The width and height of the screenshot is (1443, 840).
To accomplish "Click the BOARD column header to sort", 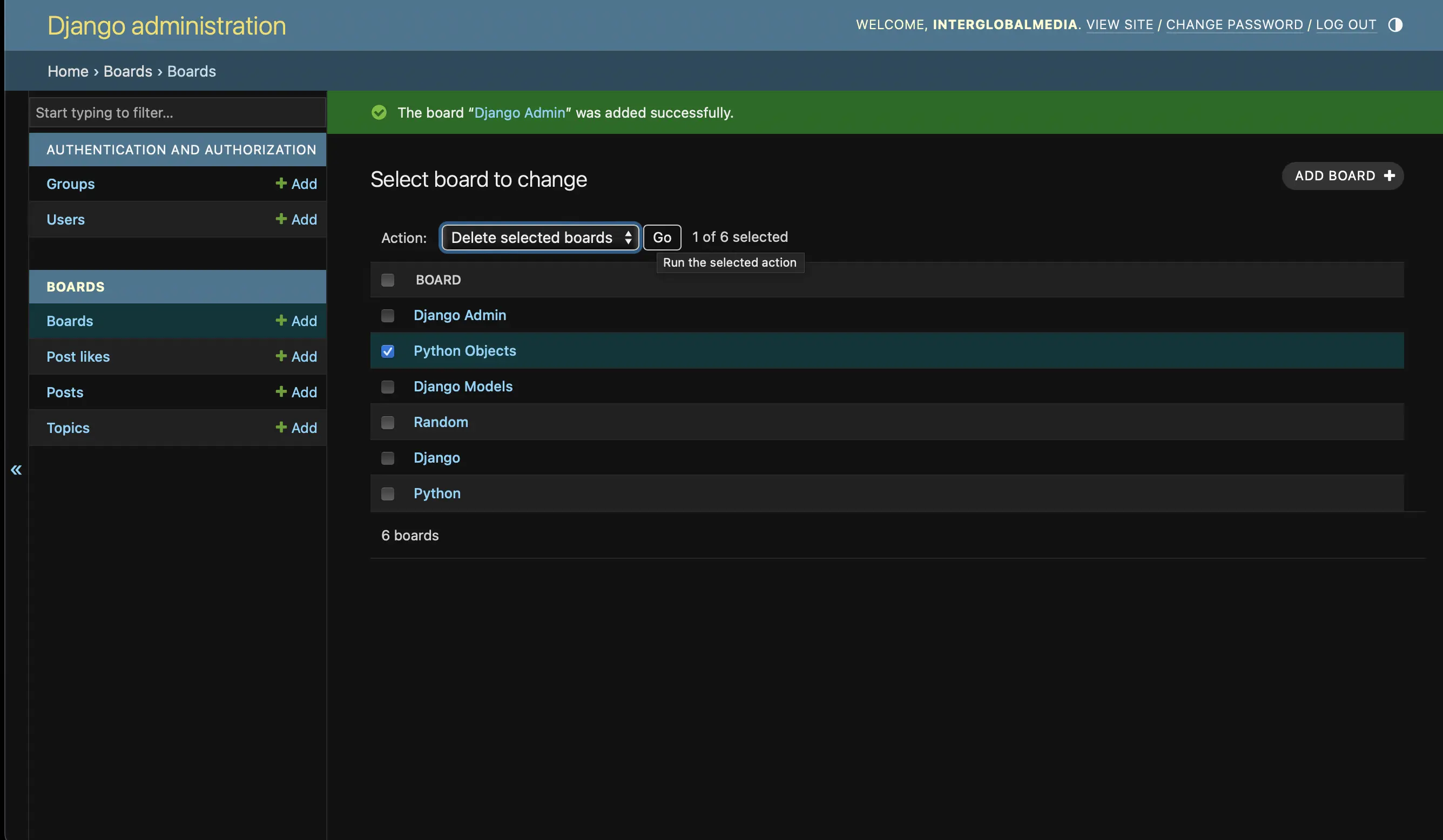I will [438, 280].
